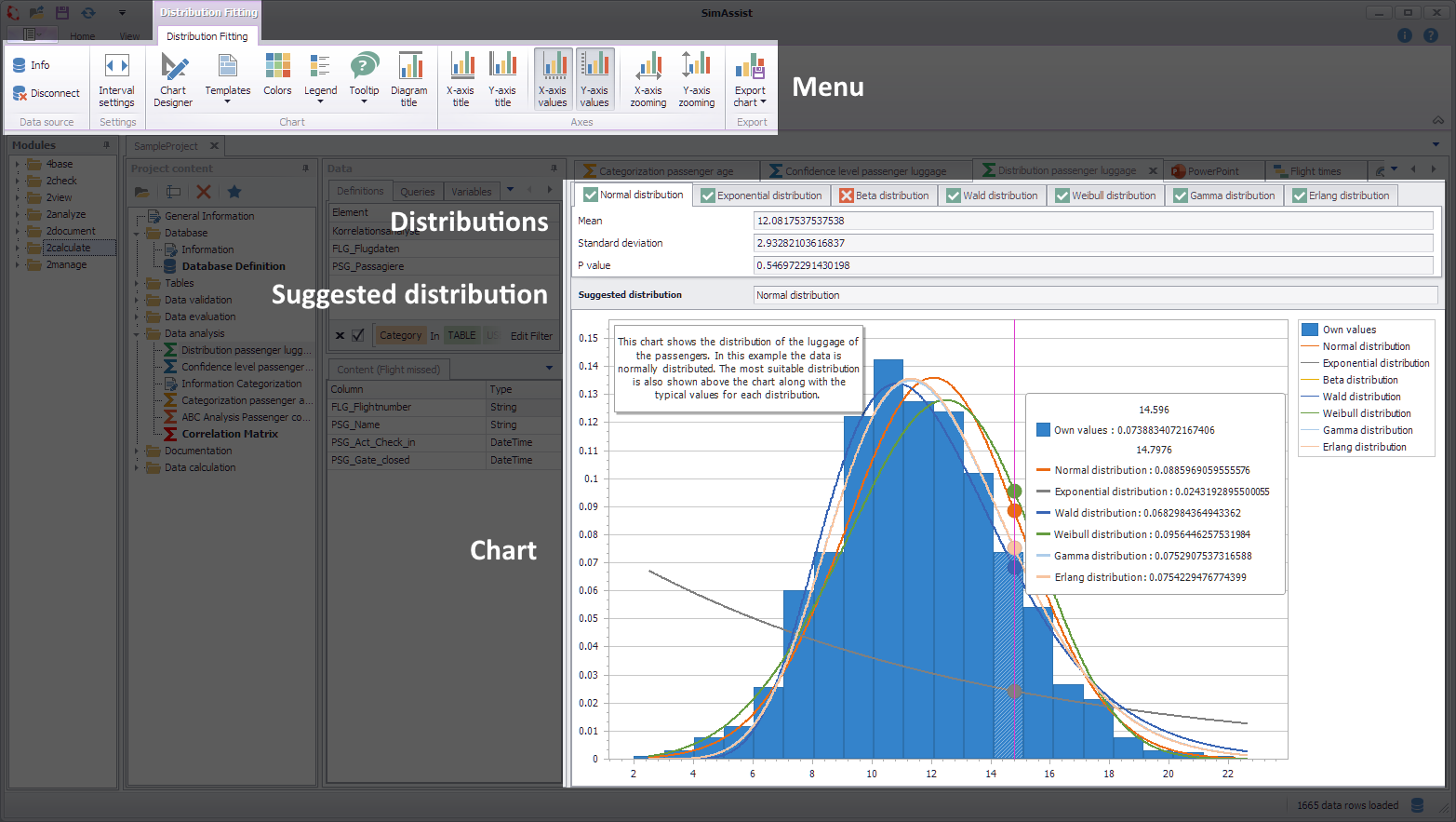Click the Y-axis title icon
This screenshot has height=822, width=1456.
point(502,65)
